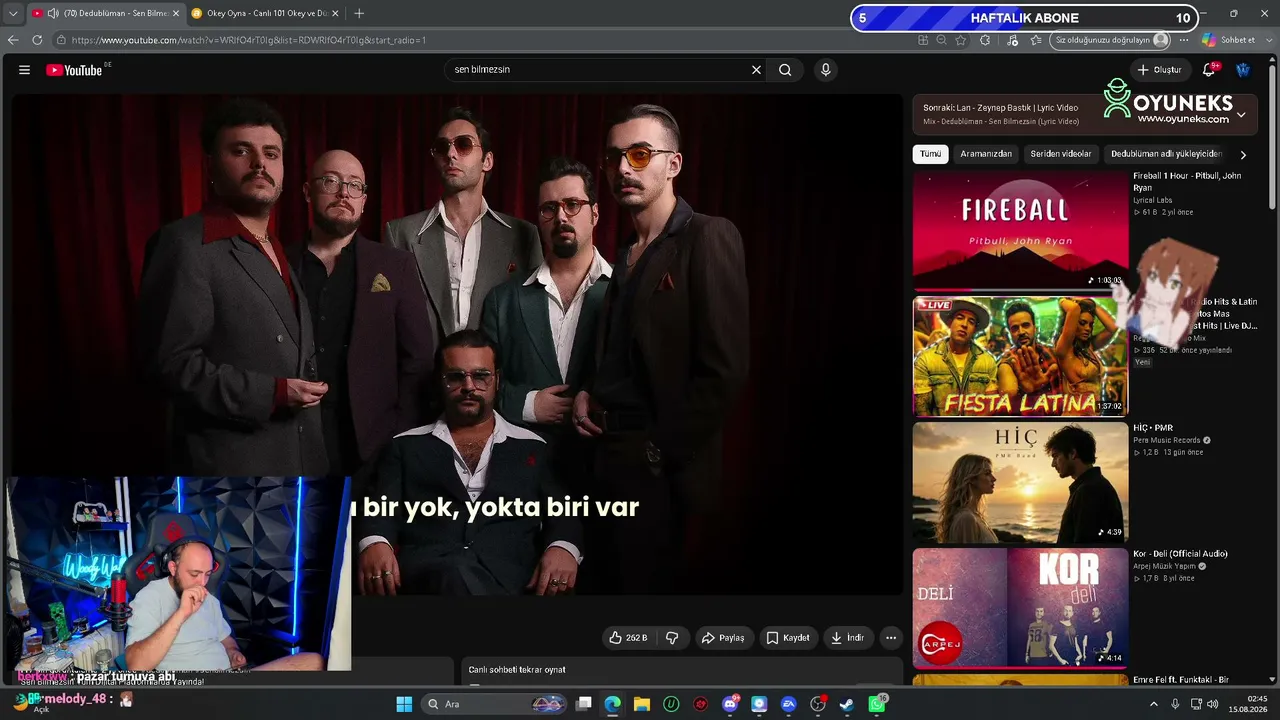
Task: Expand the dropdown arrow beside Sohbet et
Action: tap(1269, 40)
